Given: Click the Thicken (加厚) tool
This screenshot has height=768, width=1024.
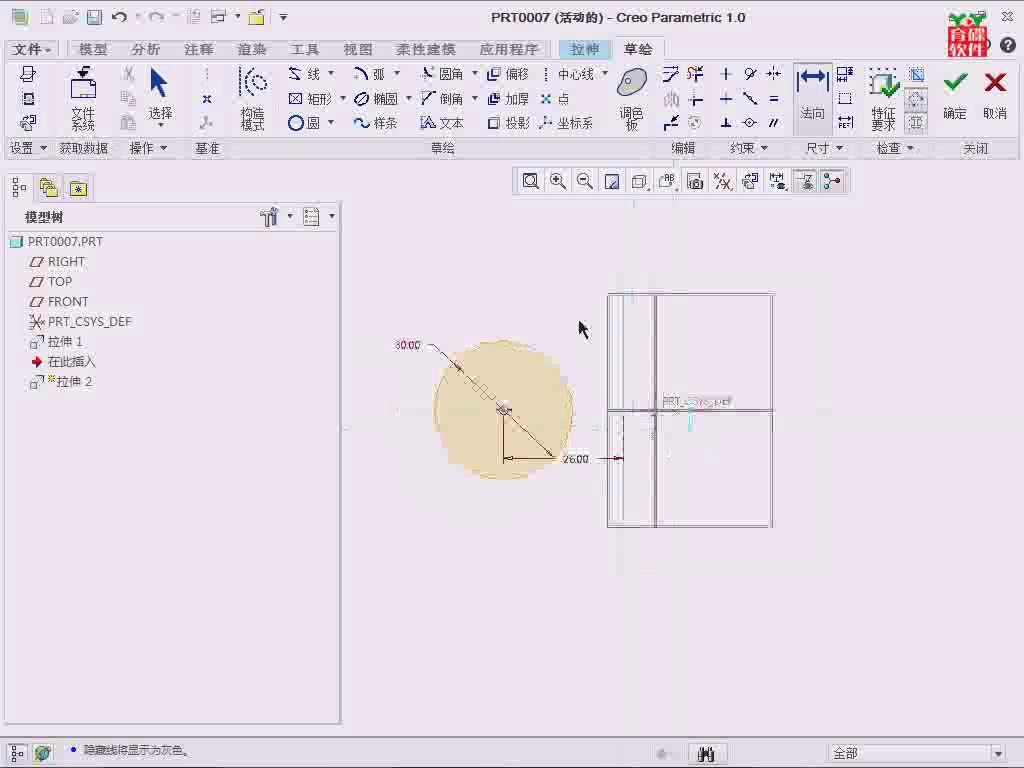Looking at the screenshot, I should 508,99.
